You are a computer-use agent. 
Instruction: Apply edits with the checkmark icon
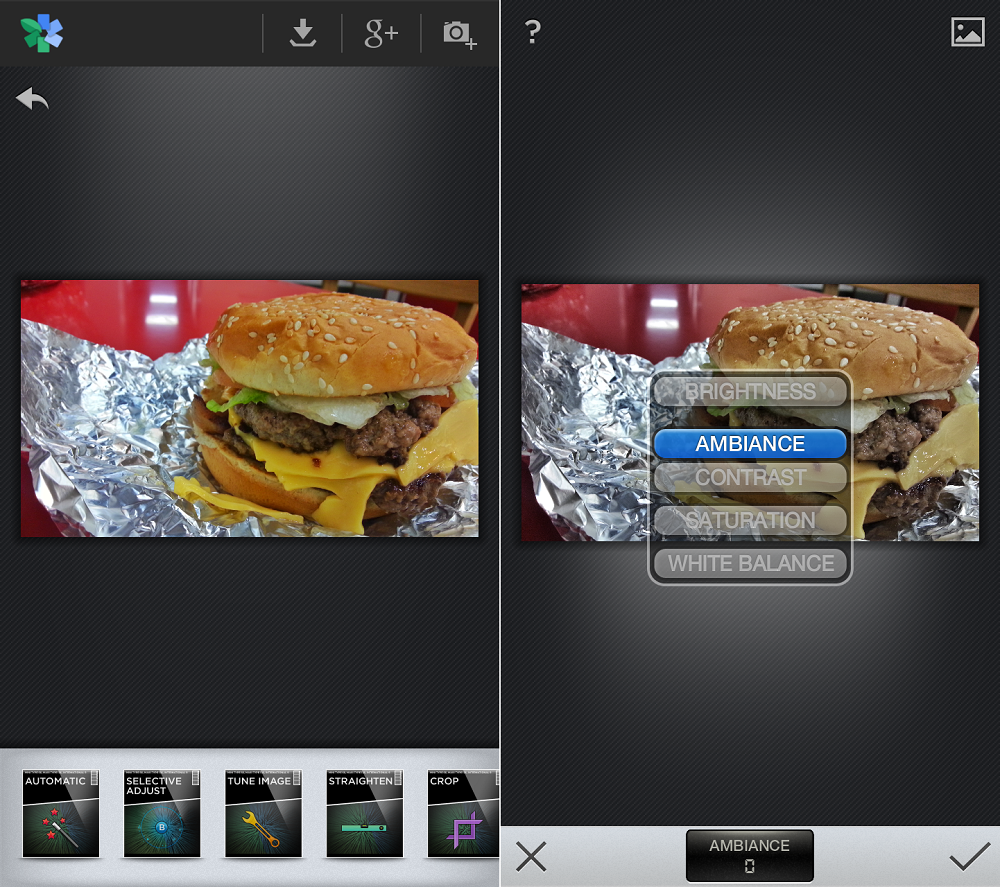[x=969, y=856]
